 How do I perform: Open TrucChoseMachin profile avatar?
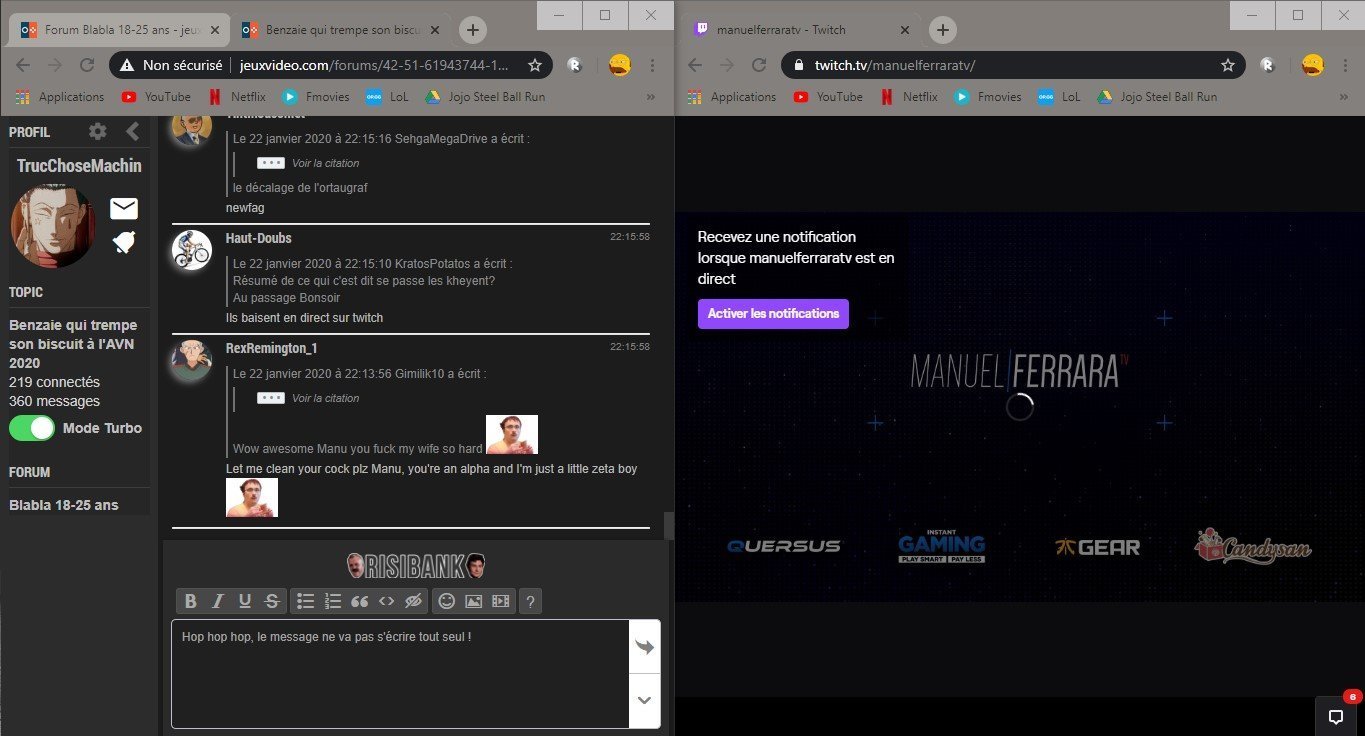tap(53, 225)
